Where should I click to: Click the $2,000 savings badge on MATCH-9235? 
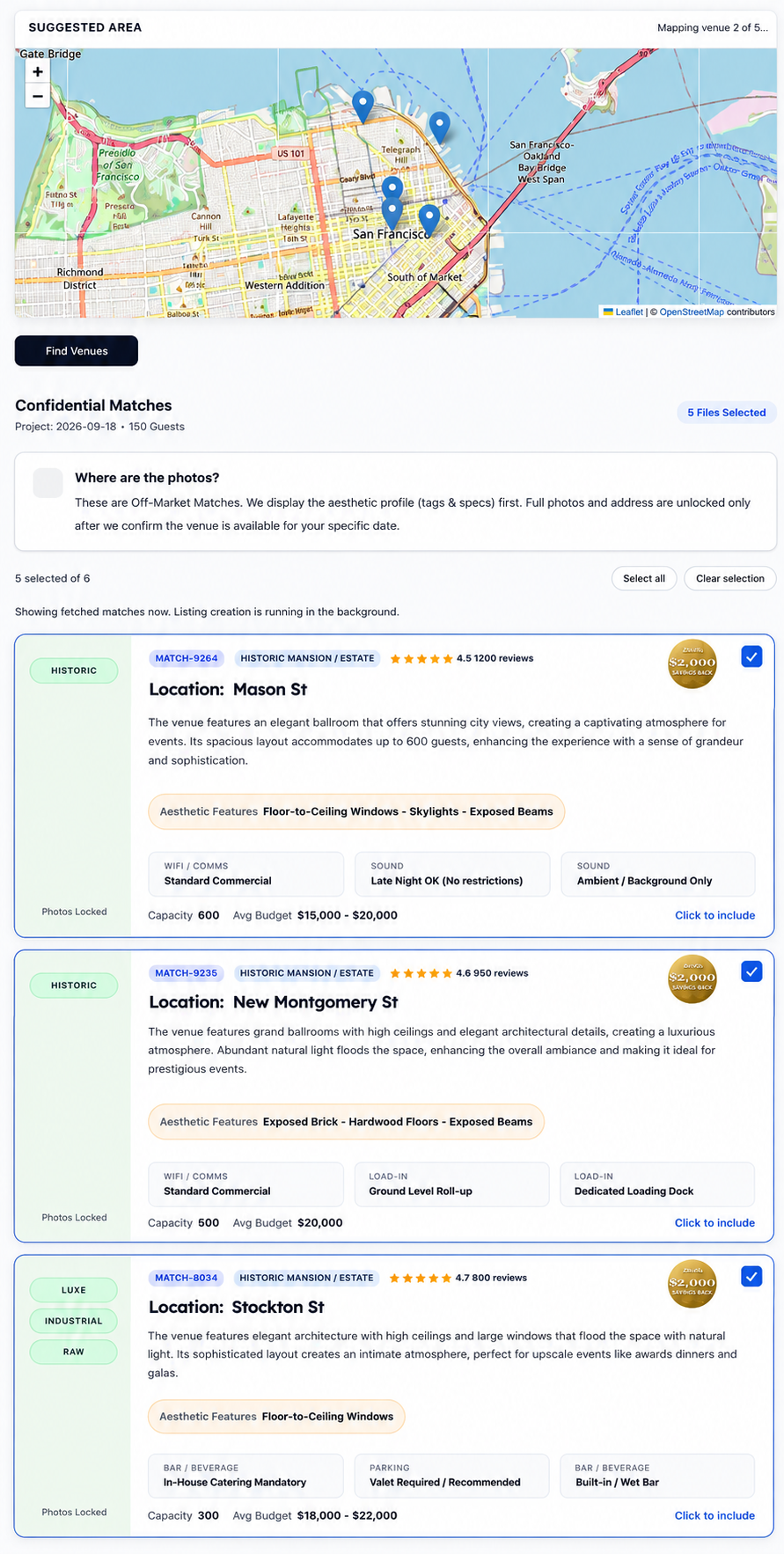692,979
